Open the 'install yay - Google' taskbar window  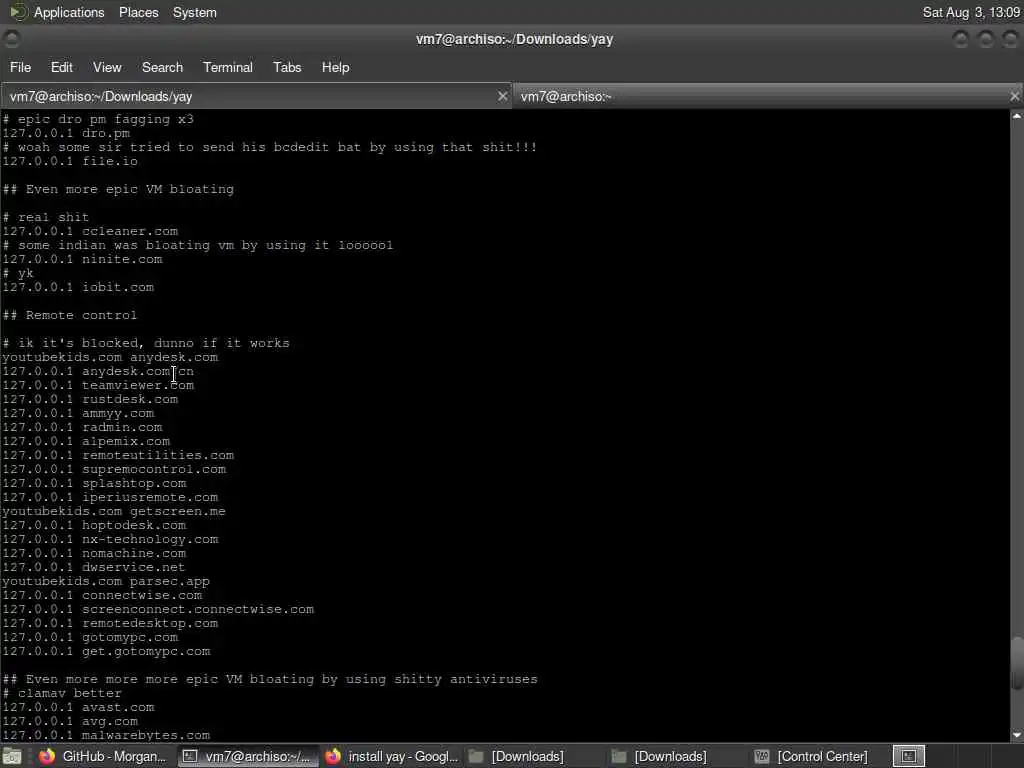(x=390, y=756)
